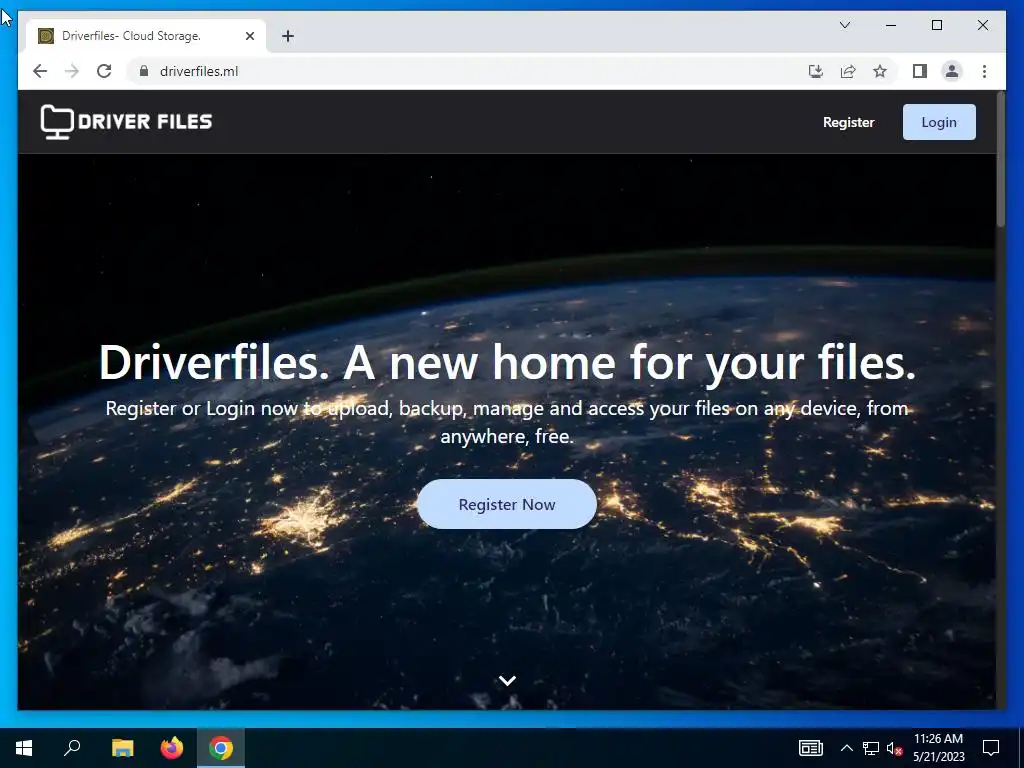Show hidden system tray icons

pyautogui.click(x=846, y=748)
